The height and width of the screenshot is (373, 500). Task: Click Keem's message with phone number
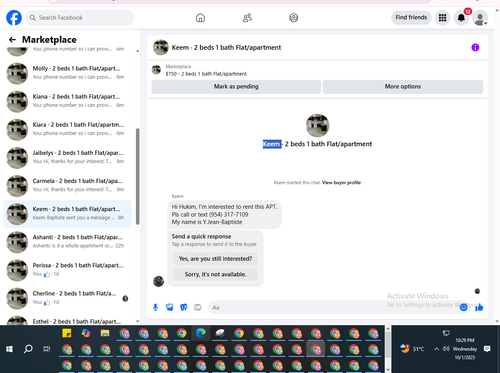224,214
